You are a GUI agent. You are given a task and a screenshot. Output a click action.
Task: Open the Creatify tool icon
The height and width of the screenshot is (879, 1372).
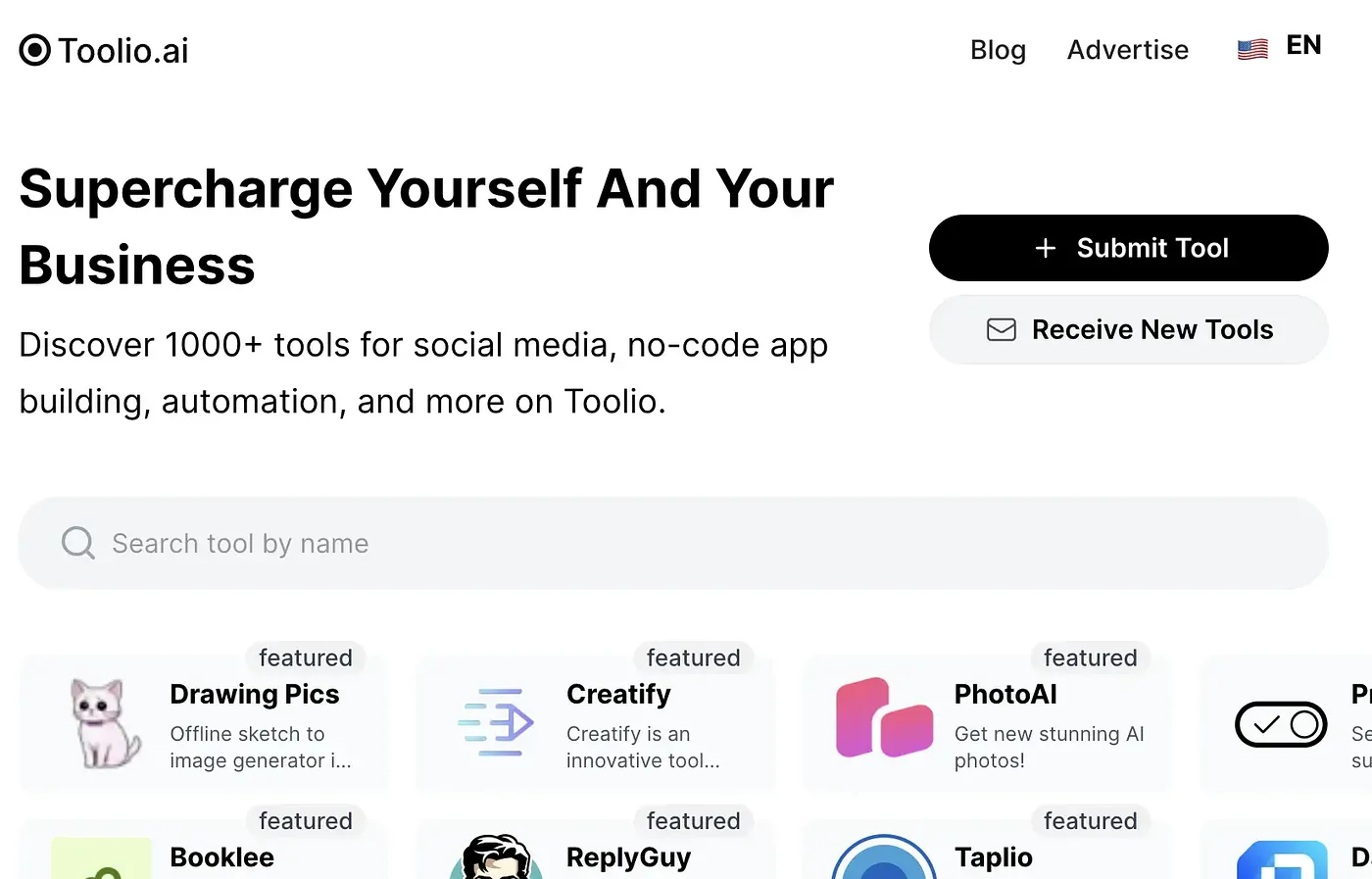[x=496, y=723]
